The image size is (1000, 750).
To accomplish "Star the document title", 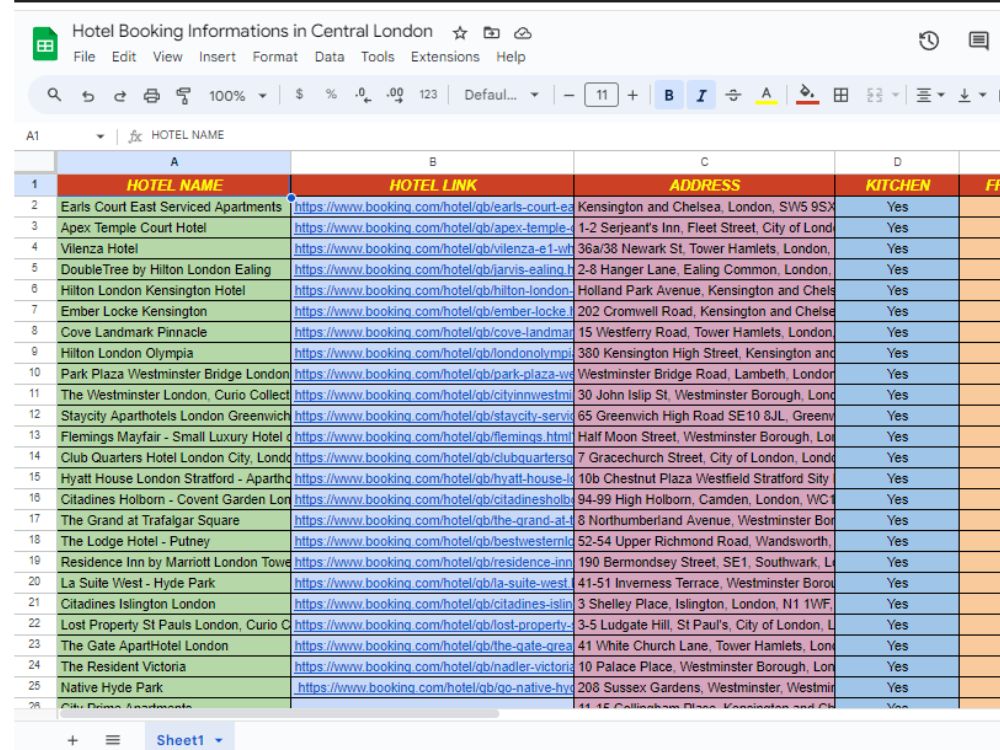I will [x=460, y=33].
